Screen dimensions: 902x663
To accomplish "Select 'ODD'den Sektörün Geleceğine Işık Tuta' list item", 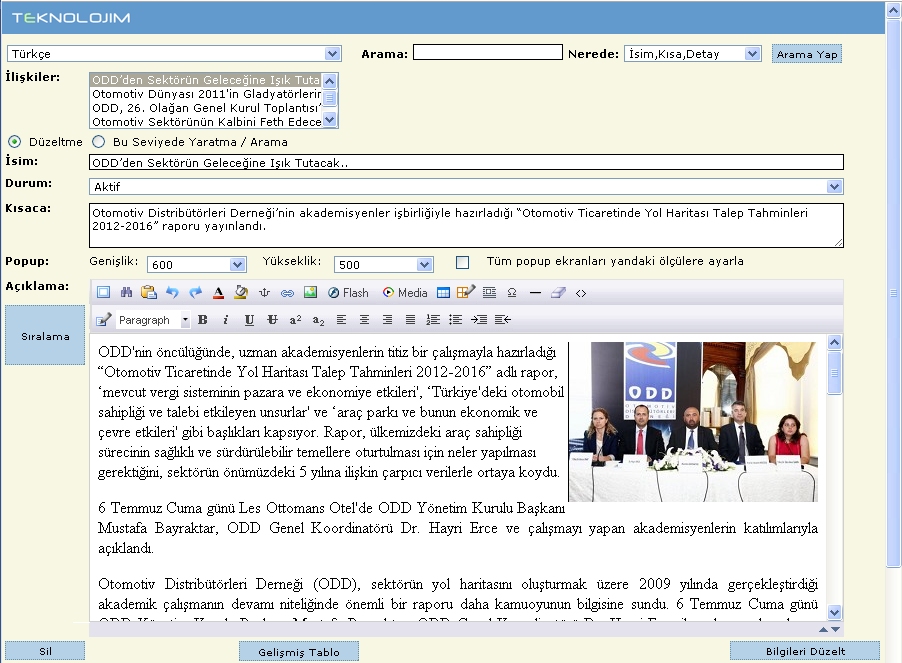I will coord(206,80).
